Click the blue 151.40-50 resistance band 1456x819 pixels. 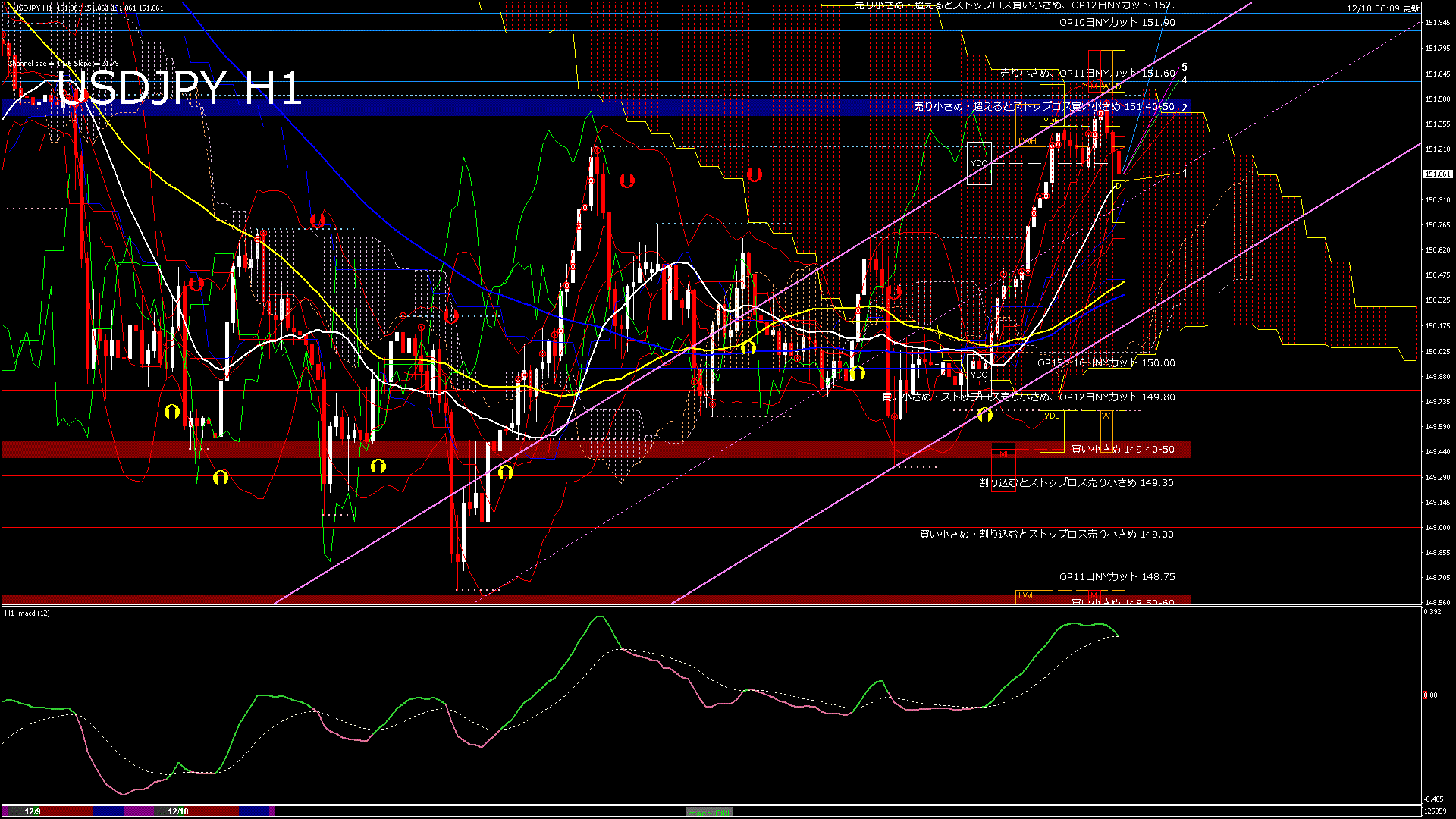(455, 107)
